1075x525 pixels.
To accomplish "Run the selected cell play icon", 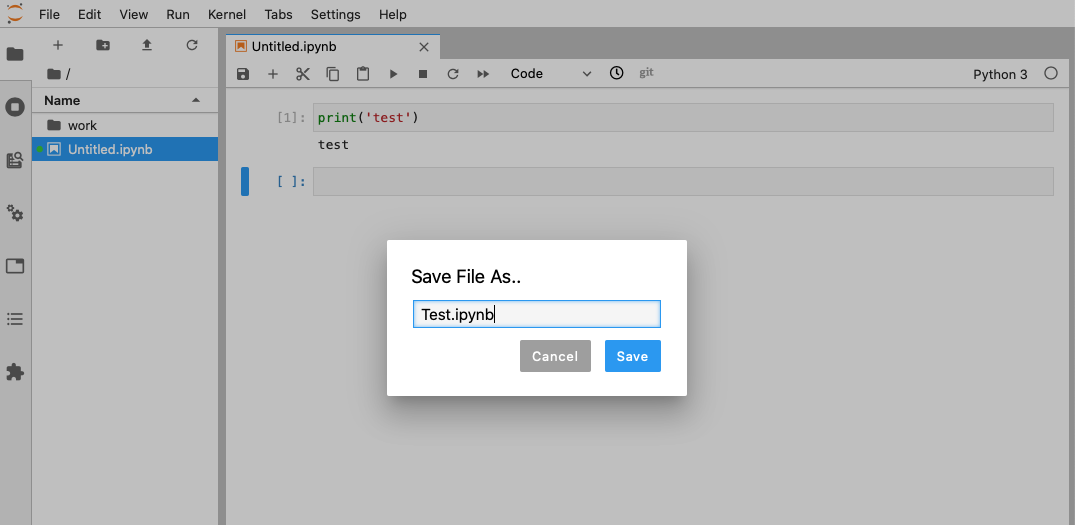I will pos(393,74).
